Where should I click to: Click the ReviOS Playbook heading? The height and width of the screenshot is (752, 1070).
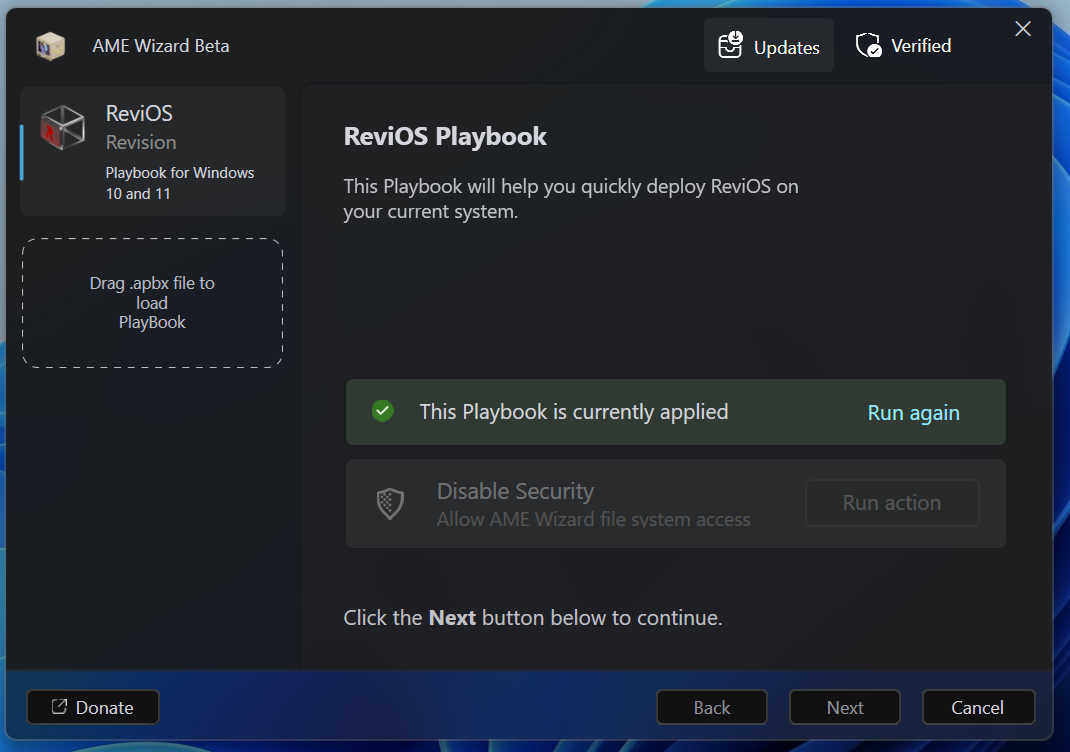(x=445, y=136)
